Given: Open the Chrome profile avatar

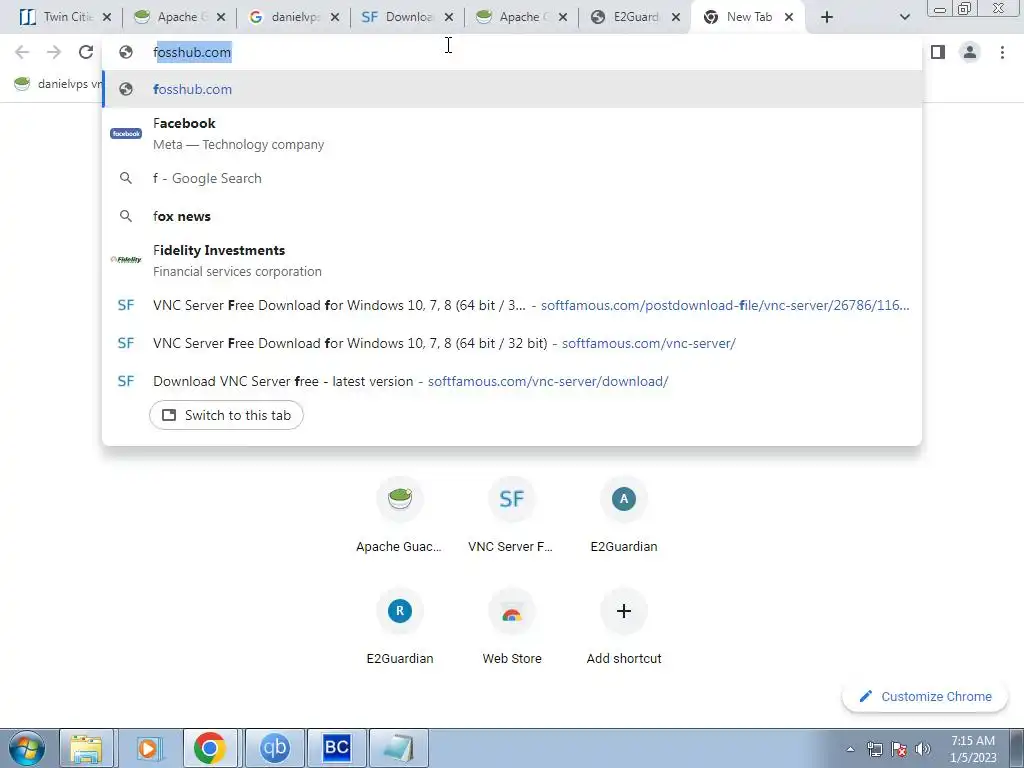Looking at the screenshot, I should click(970, 52).
